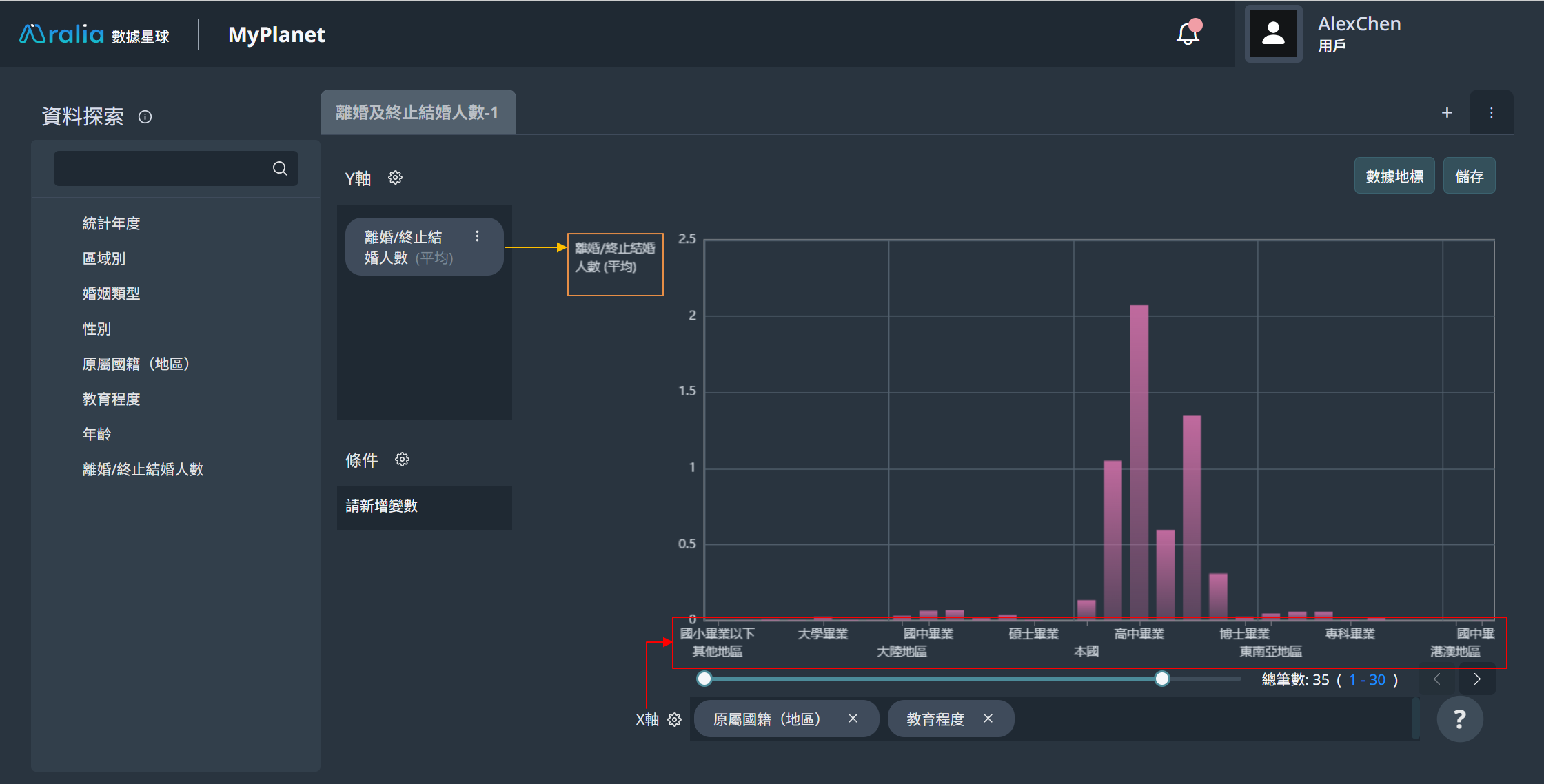1544x784 pixels.
Task: Open the 離婚/終止結婚人數 chip options menu
Action: point(477,236)
